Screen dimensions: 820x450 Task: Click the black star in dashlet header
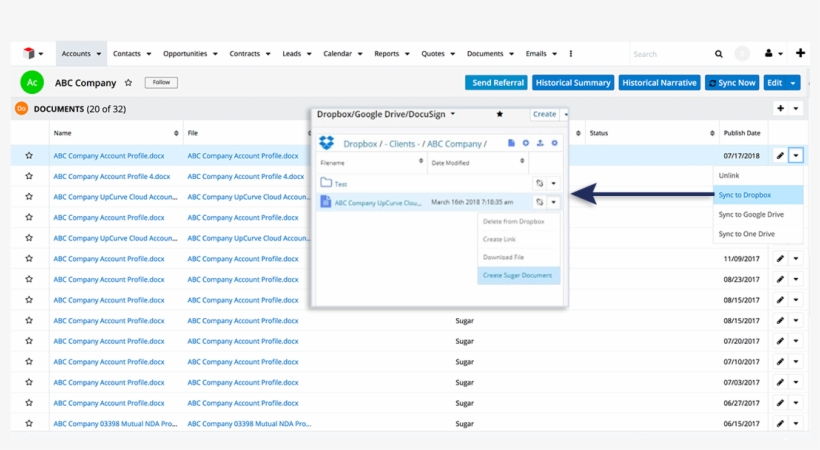[x=499, y=114]
